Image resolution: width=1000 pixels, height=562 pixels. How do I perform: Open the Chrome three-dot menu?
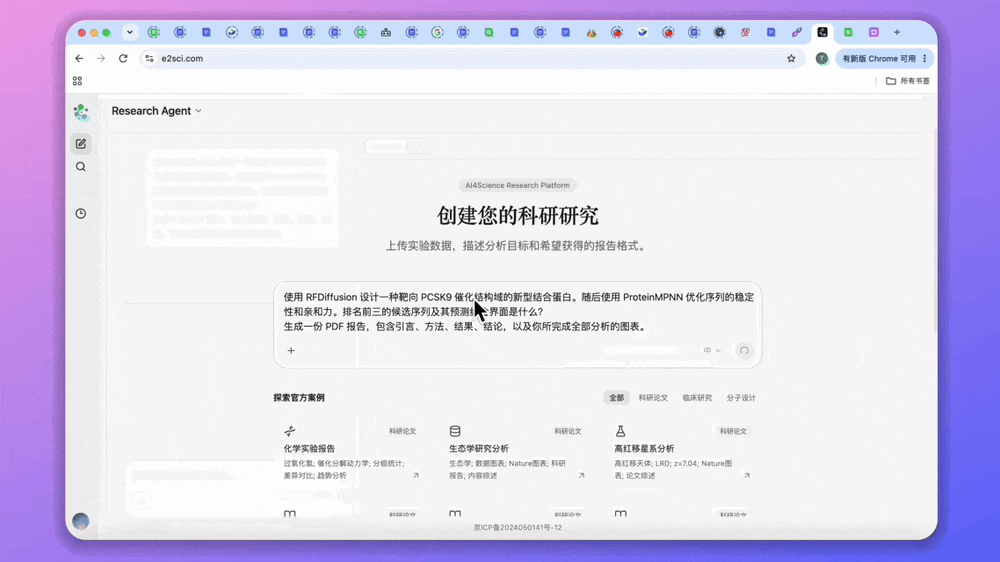coord(925,58)
